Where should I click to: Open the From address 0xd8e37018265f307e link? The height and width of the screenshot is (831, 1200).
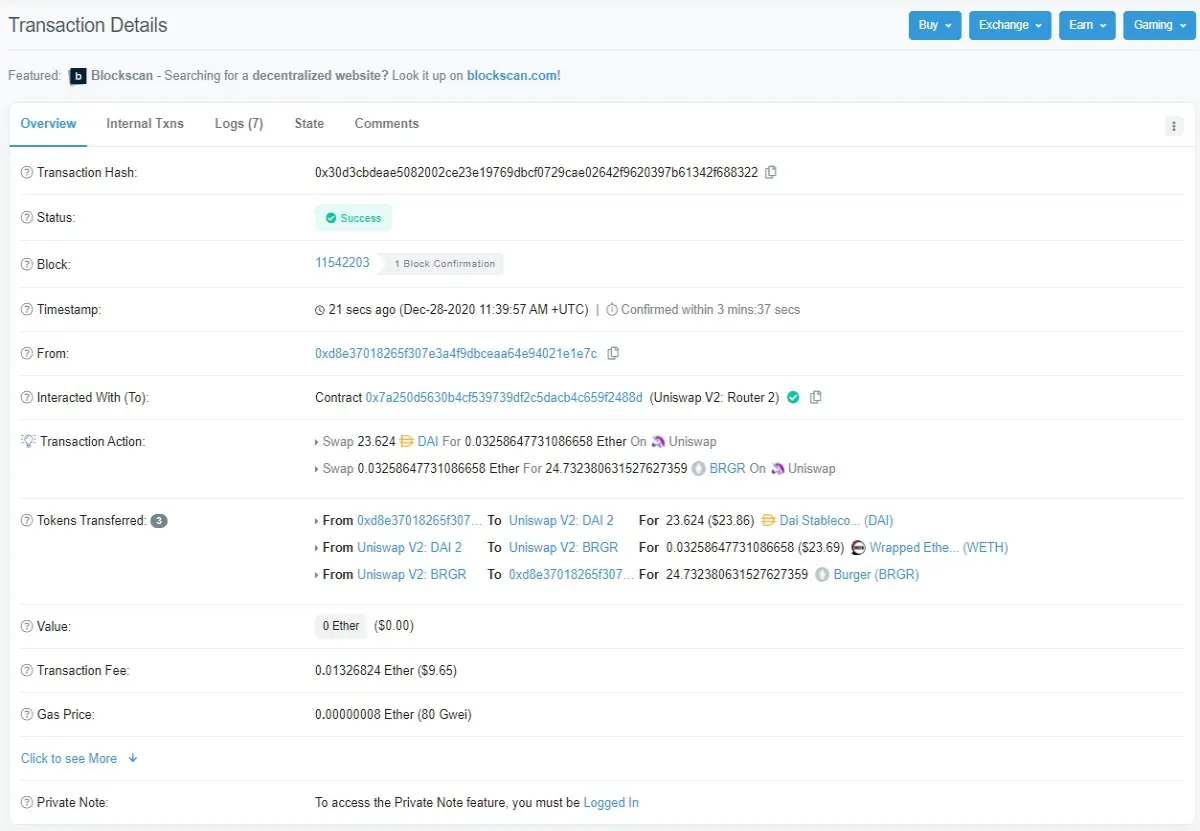pyautogui.click(x=456, y=354)
